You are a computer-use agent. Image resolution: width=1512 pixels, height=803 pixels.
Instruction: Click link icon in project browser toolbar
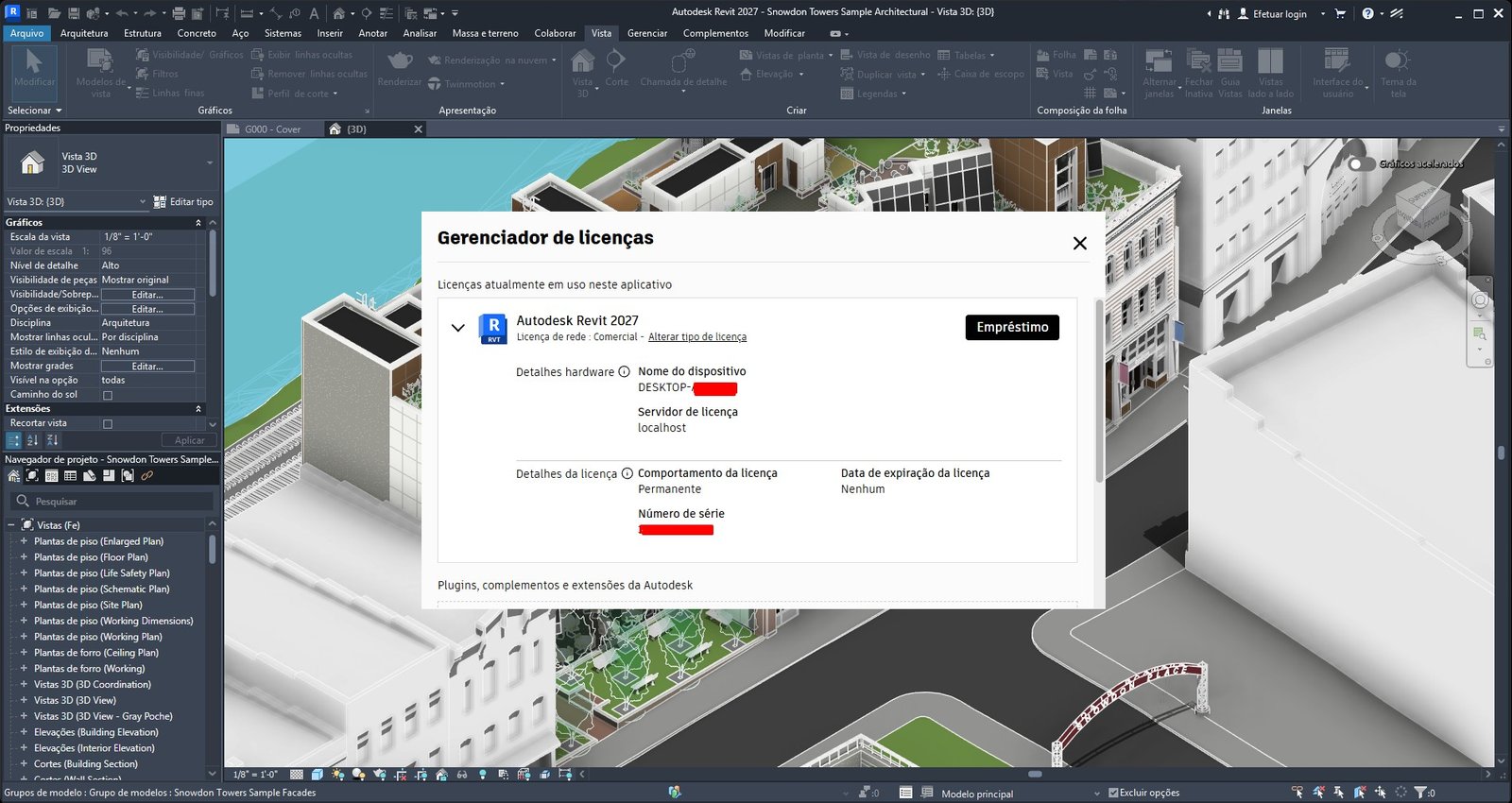pyautogui.click(x=146, y=475)
